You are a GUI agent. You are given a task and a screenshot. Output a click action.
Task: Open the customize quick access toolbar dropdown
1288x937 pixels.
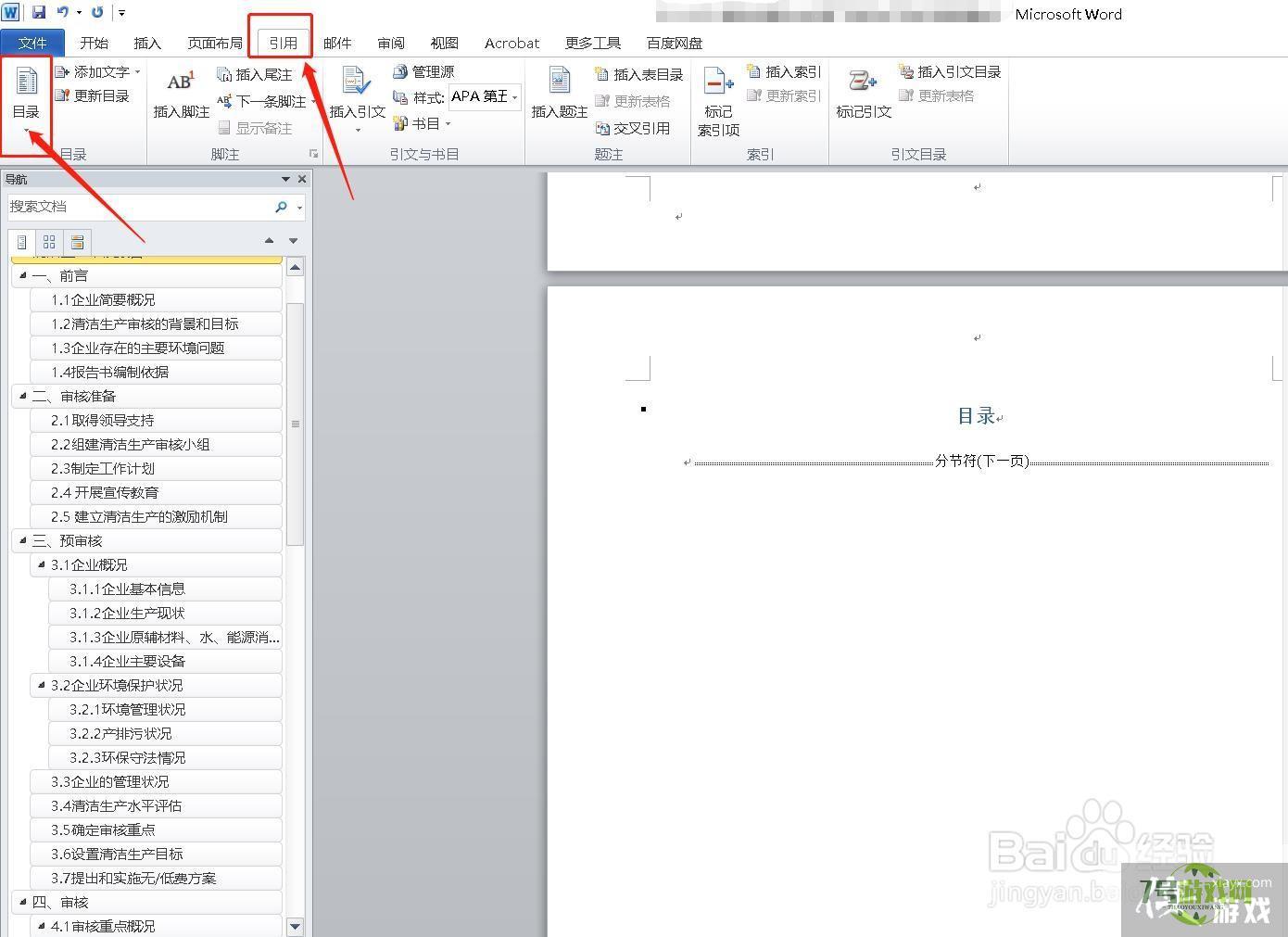coord(121,13)
